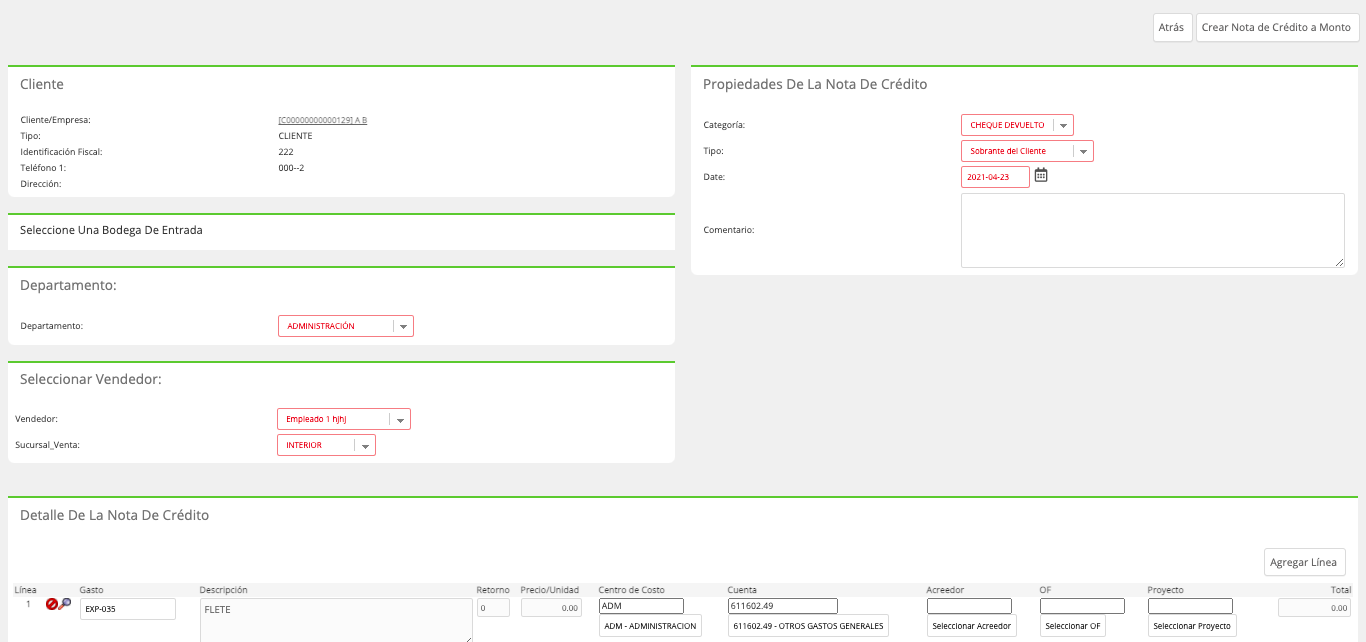Screen dimensions: 1366x642
Task: Click Crear Nota de Crédito a Monto
Action: pos(1276,27)
